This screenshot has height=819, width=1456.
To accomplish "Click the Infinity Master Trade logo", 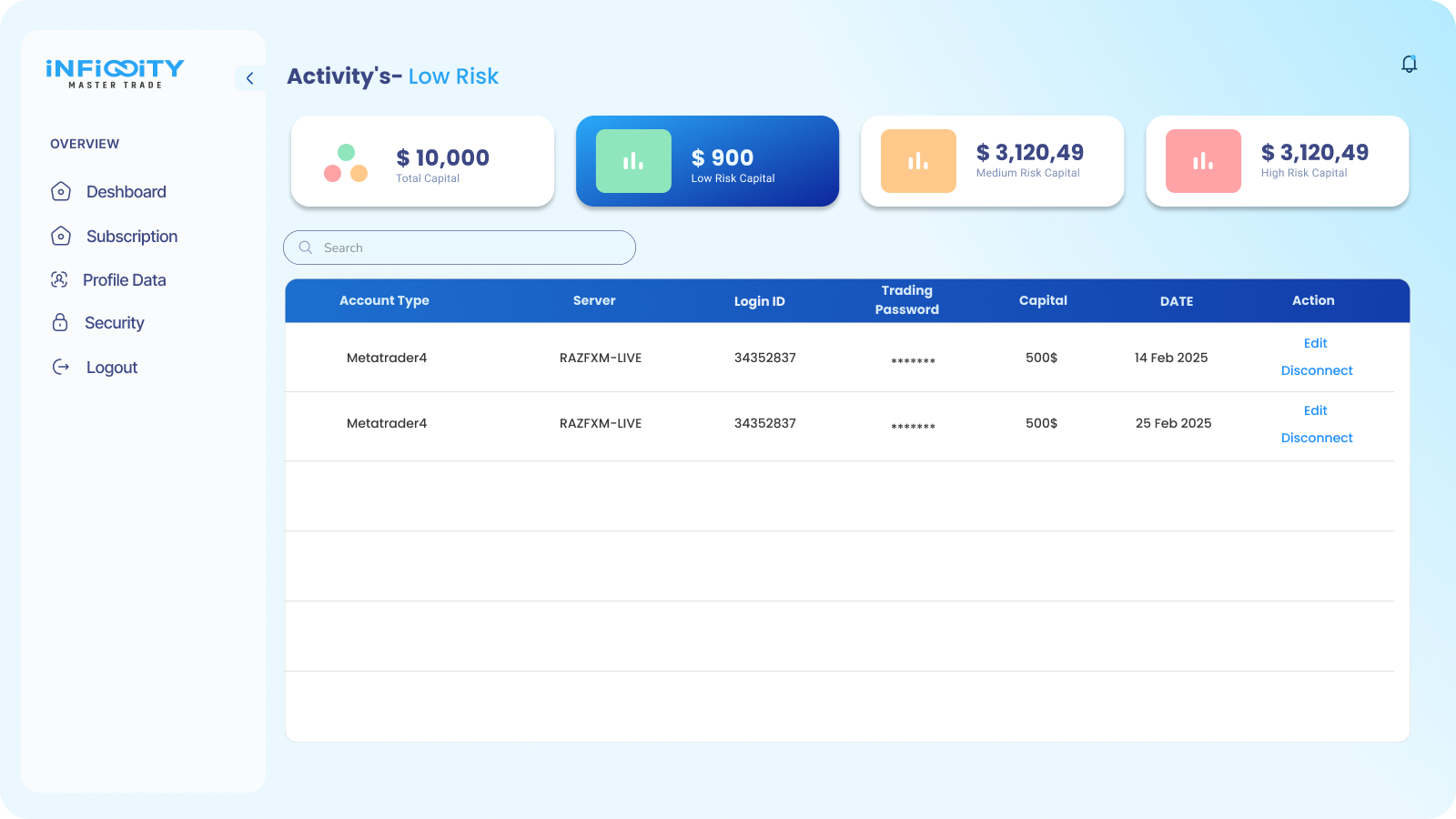I will pos(115,74).
